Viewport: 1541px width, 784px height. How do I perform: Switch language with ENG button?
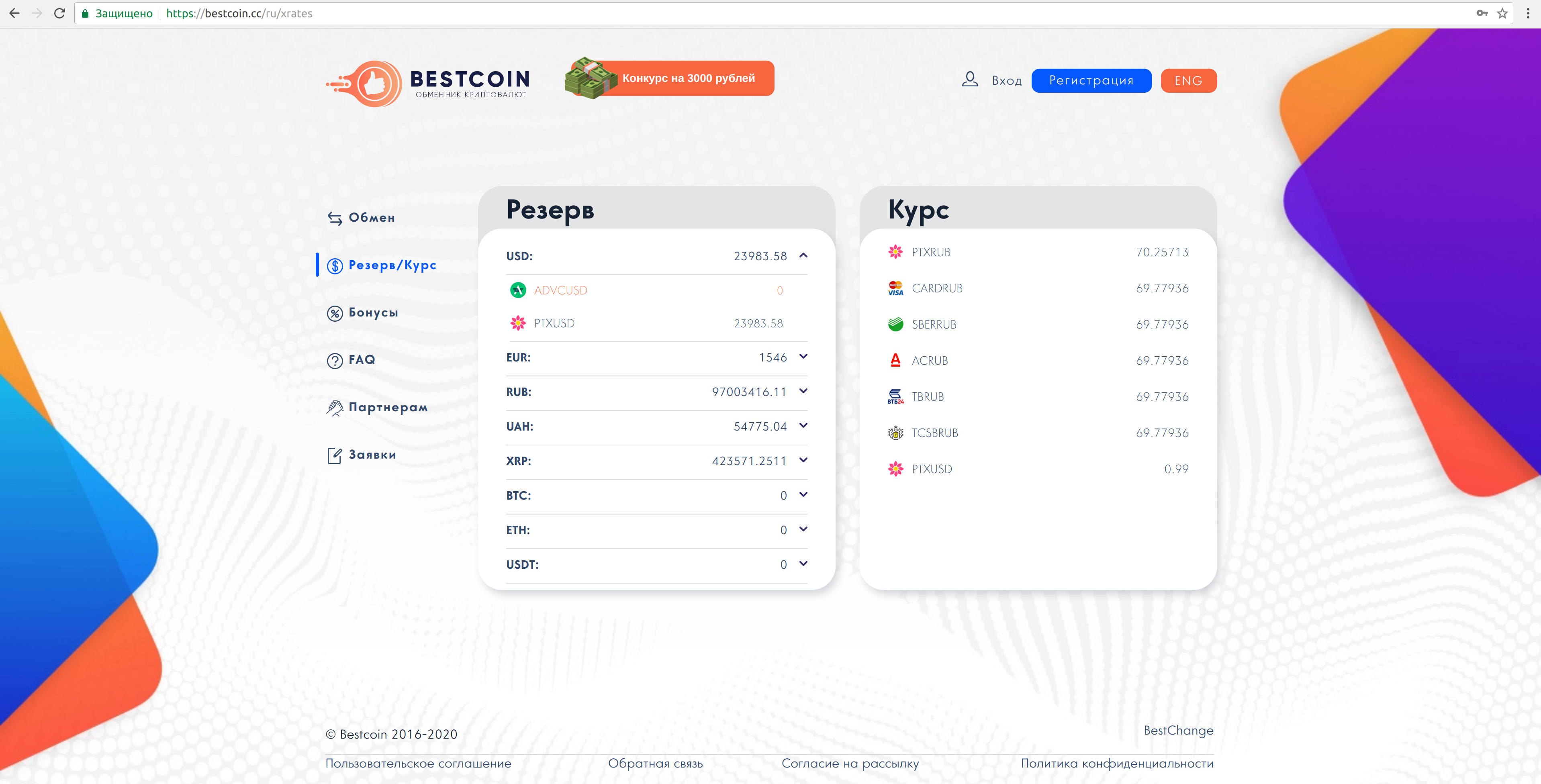point(1188,81)
